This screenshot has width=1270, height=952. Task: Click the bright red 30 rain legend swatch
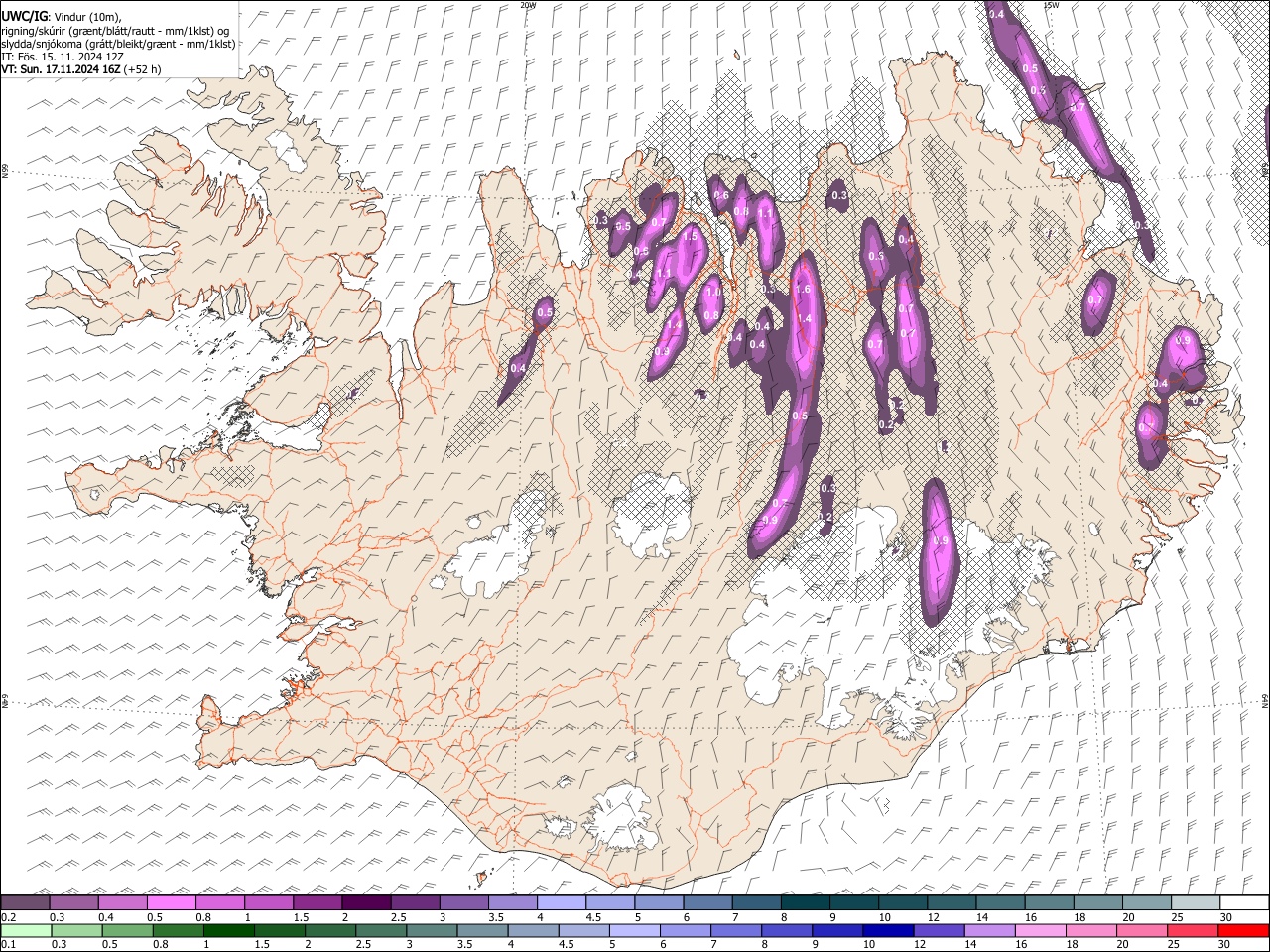pyautogui.click(x=1243, y=930)
